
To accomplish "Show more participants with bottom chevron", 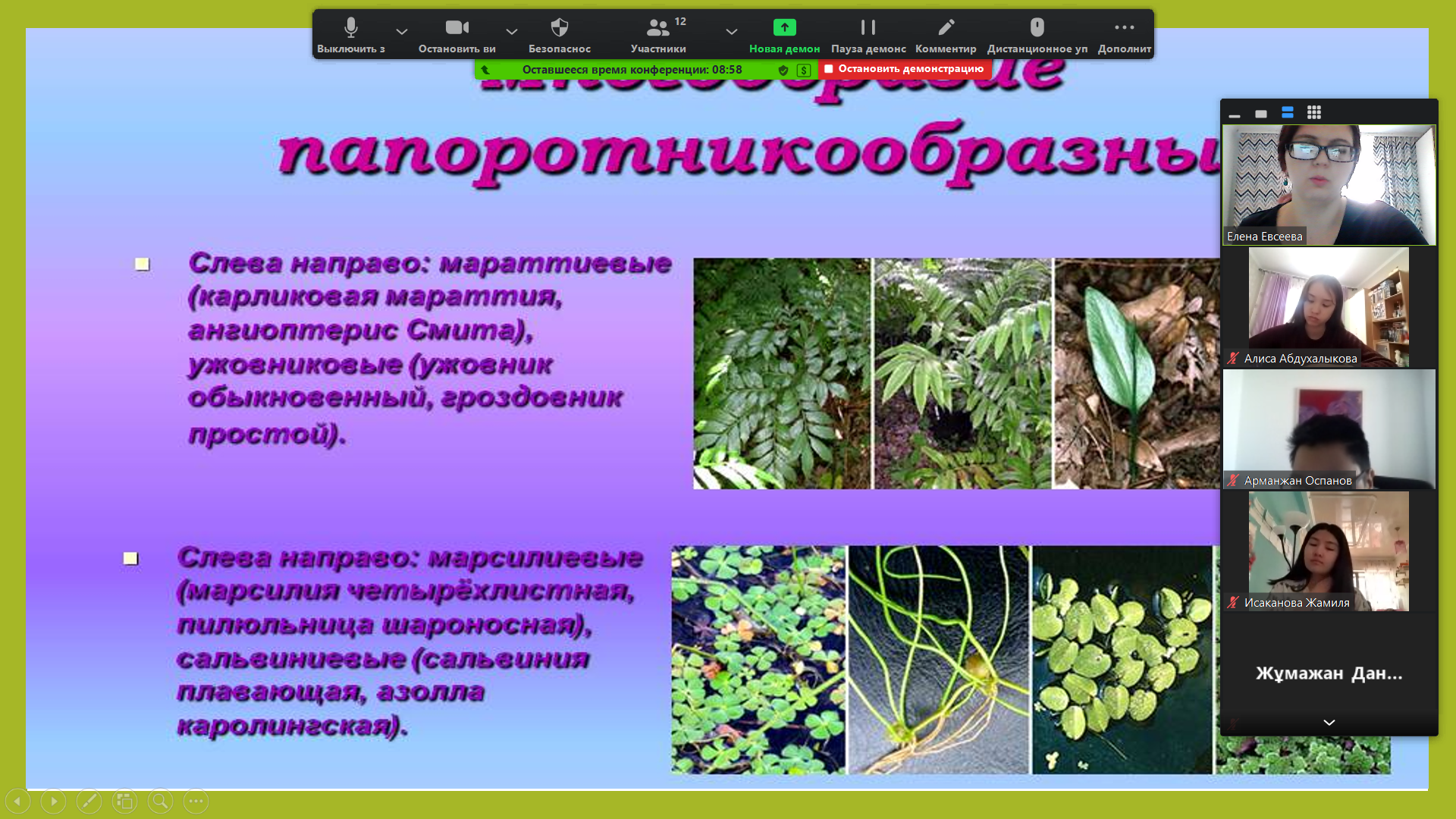I will tap(1329, 723).
